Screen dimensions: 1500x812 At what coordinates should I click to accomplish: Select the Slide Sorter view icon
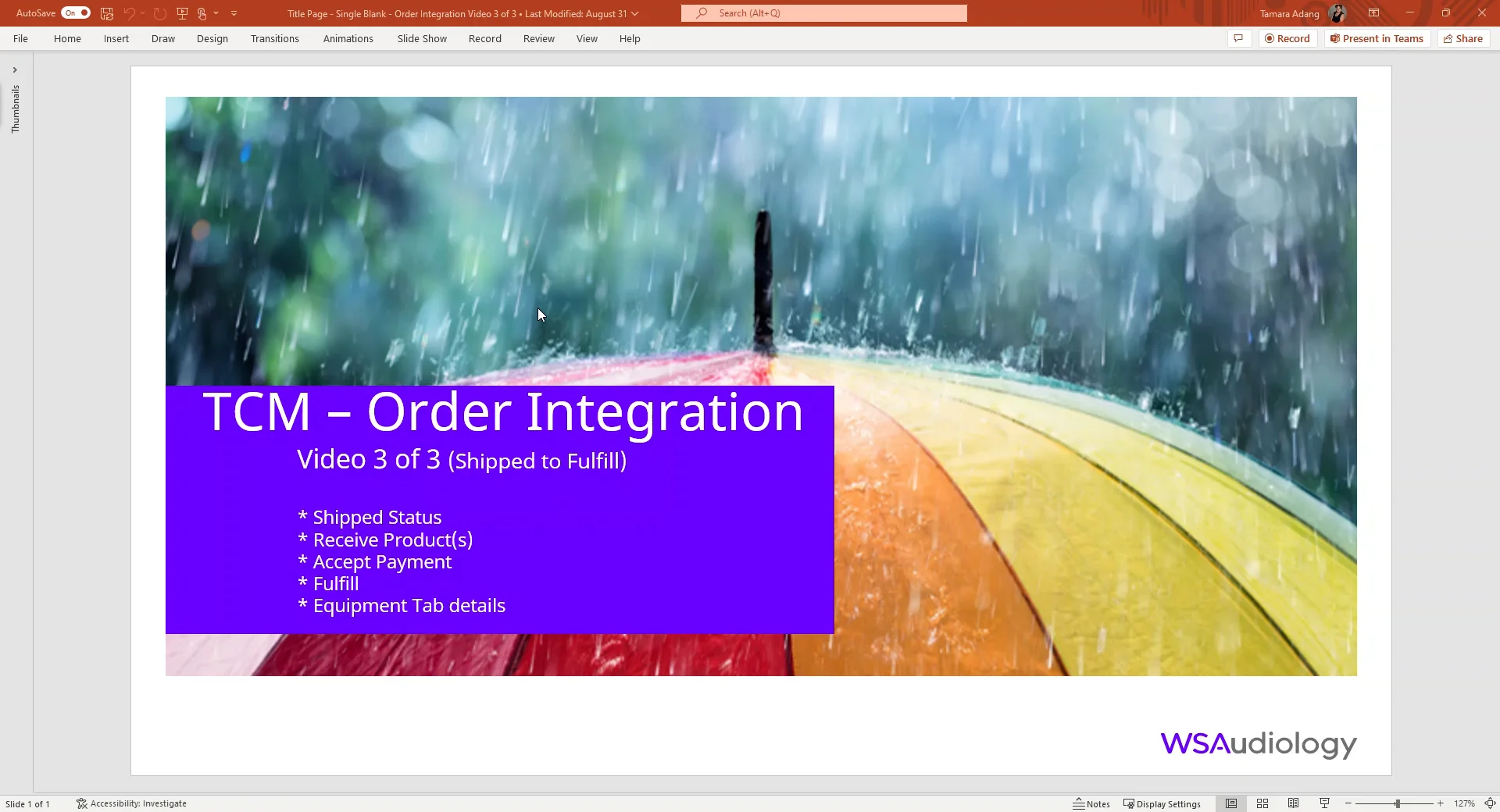coord(1262,803)
